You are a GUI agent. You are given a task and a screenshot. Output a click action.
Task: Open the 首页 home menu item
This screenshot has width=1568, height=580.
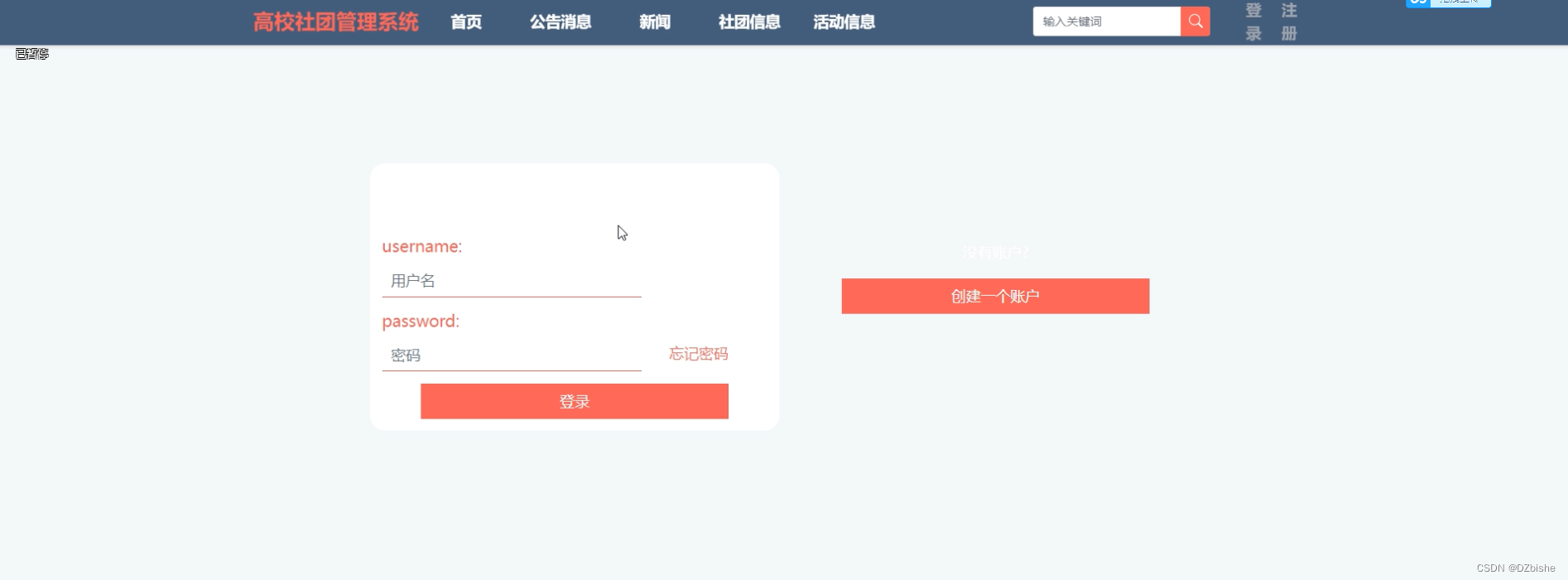[466, 22]
